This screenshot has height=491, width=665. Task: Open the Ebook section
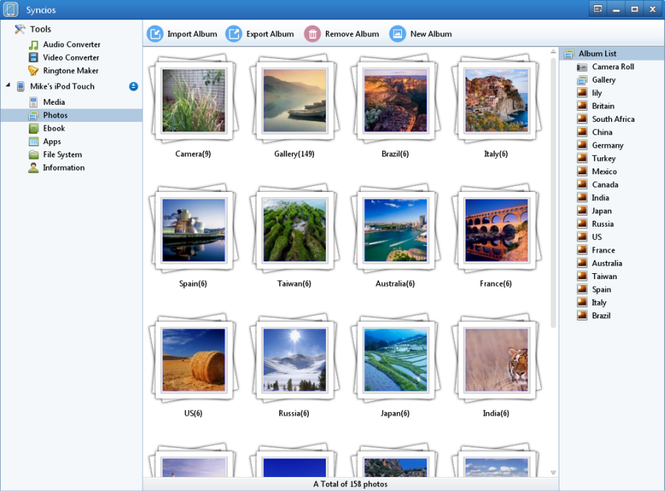pyautogui.click(x=47, y=128)
